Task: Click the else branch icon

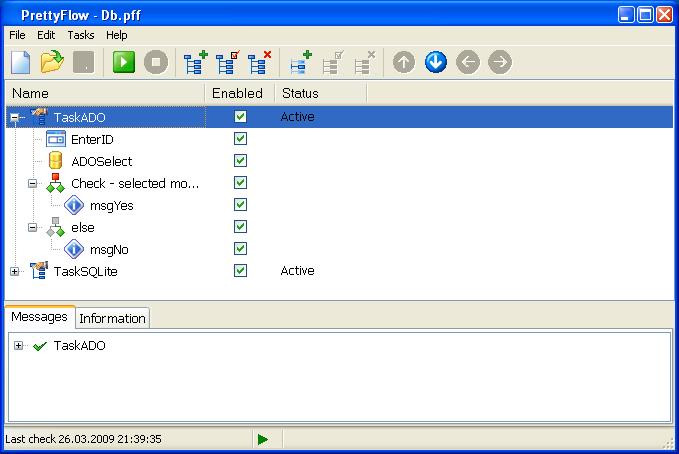Action: (x=55, y=227)
